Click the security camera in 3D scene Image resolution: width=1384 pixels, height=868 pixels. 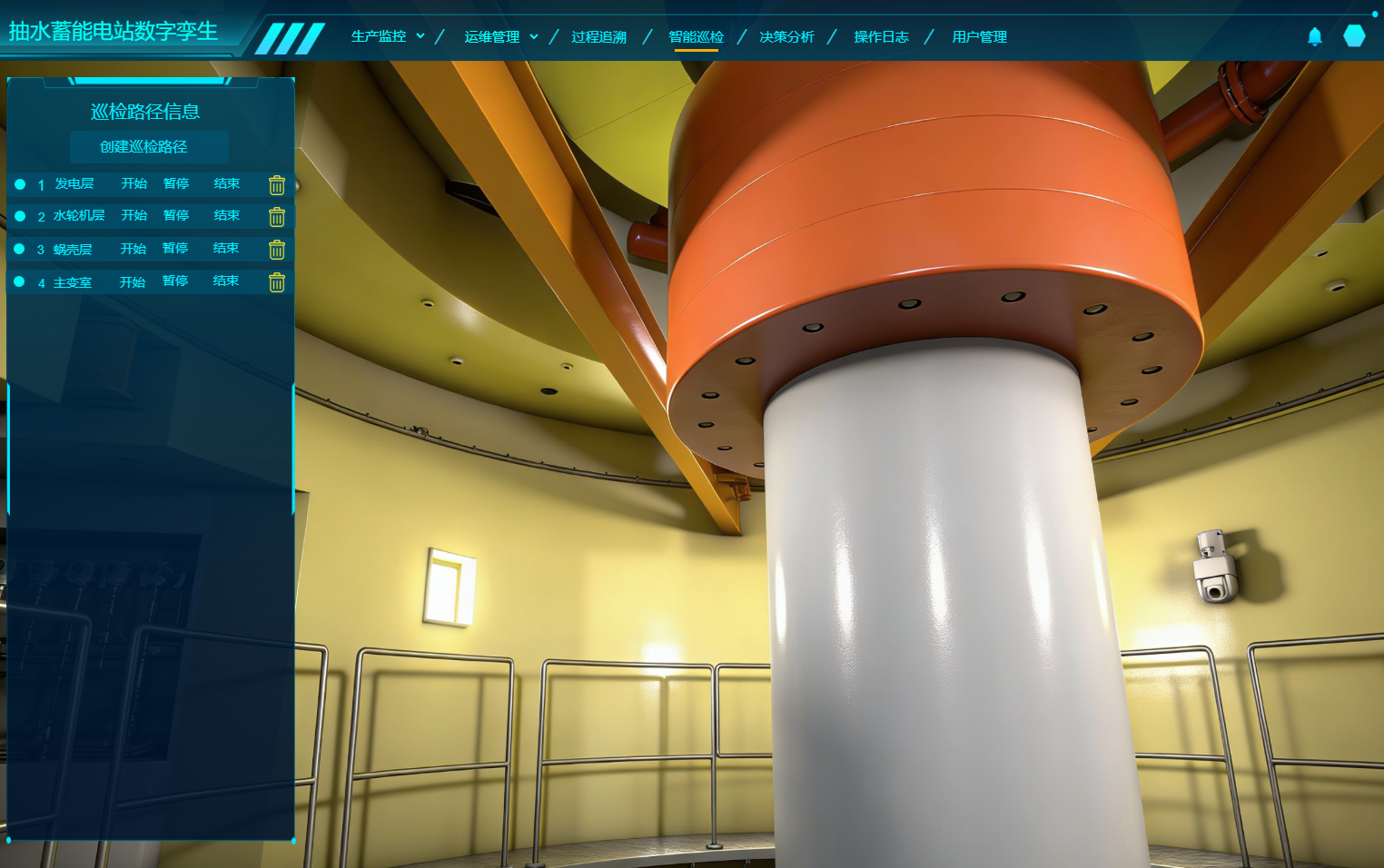(x=1214, y=567)
